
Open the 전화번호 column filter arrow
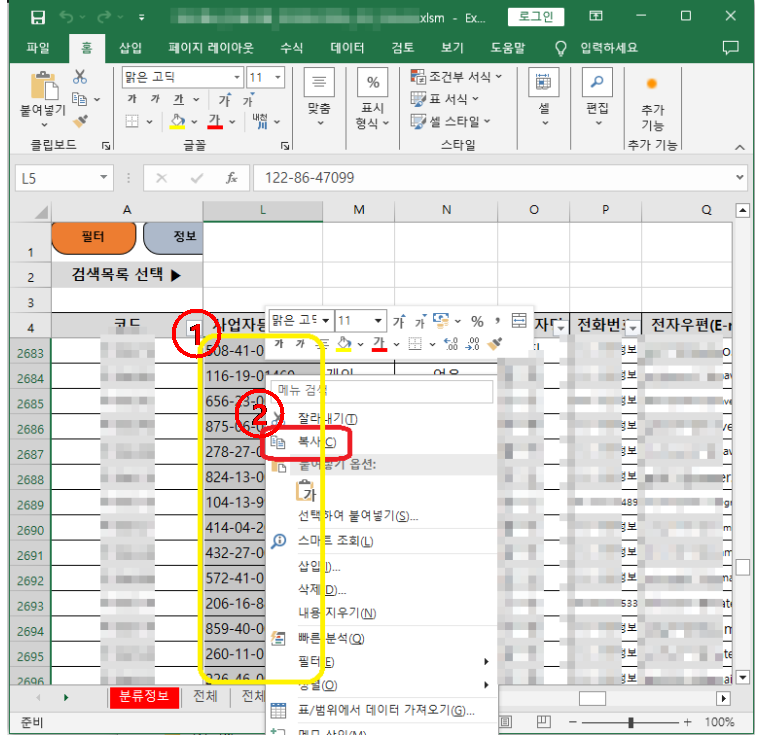point(632,329)
